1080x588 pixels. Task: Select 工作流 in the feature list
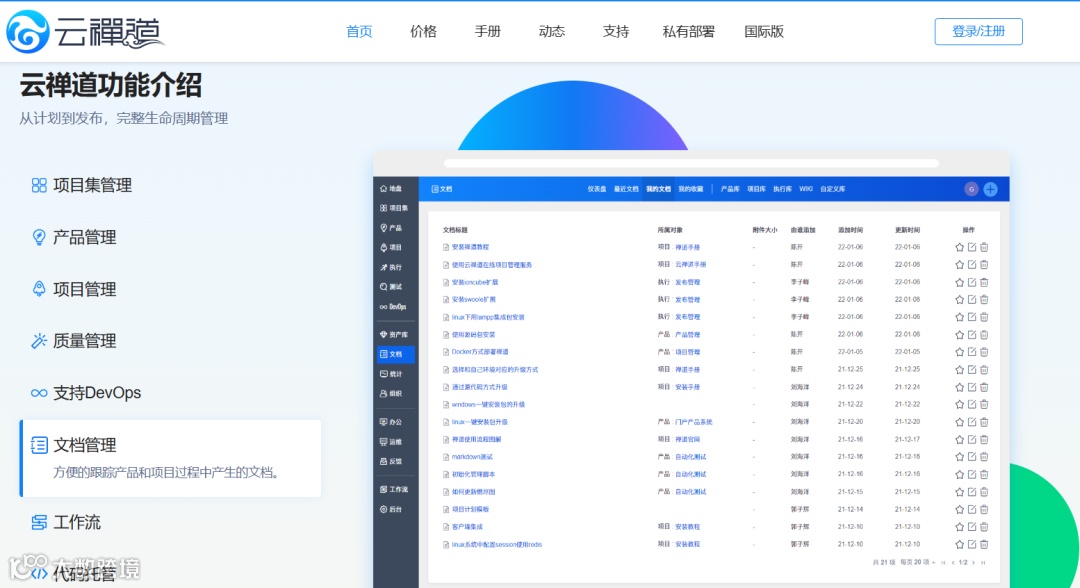(66, 523)
